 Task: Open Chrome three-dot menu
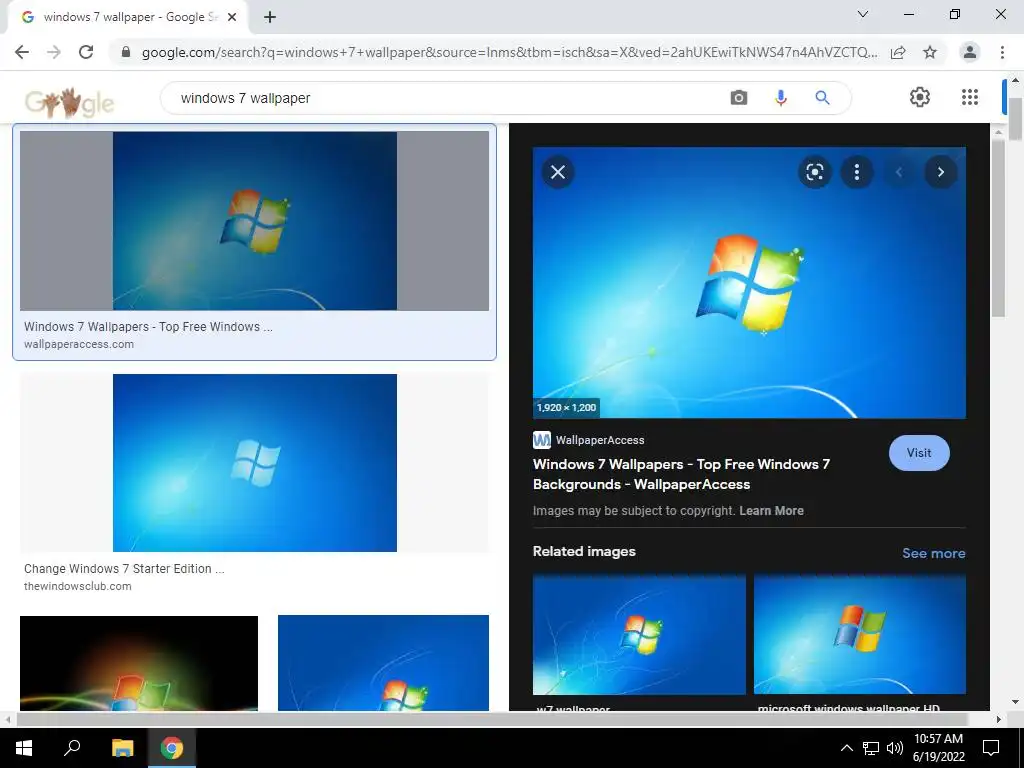point(1002,52)
